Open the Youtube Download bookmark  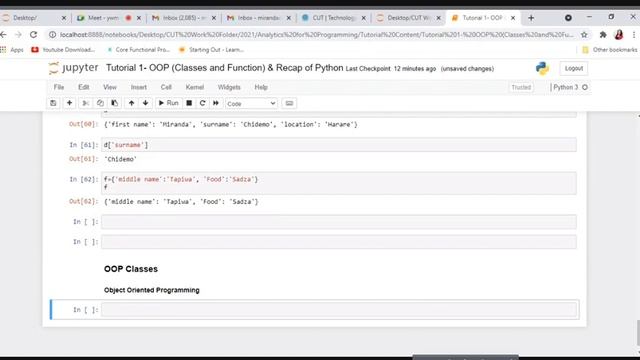tap(63, 50)
